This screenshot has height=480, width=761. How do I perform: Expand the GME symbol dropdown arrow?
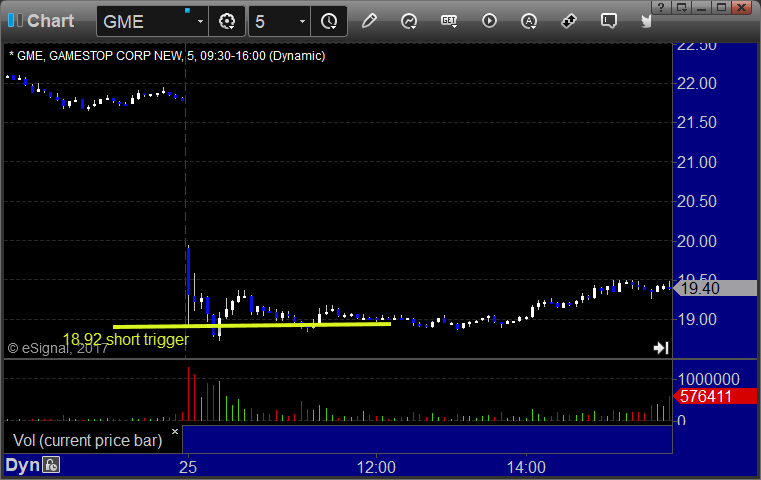coord(200,21)
